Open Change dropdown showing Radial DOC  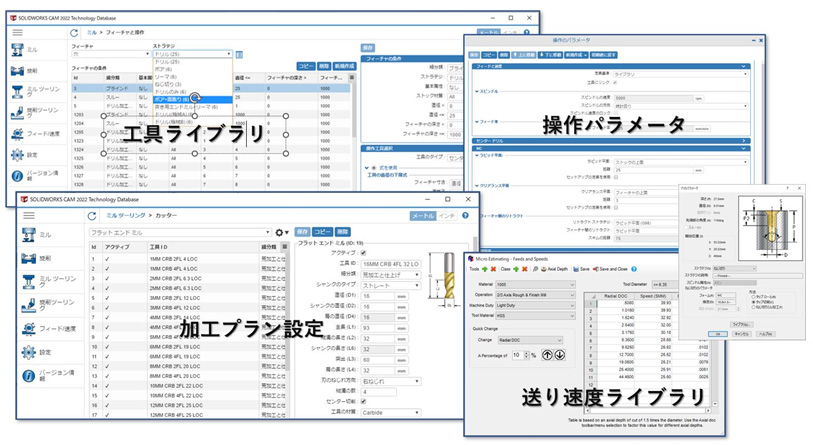click(x=530, y=340)
